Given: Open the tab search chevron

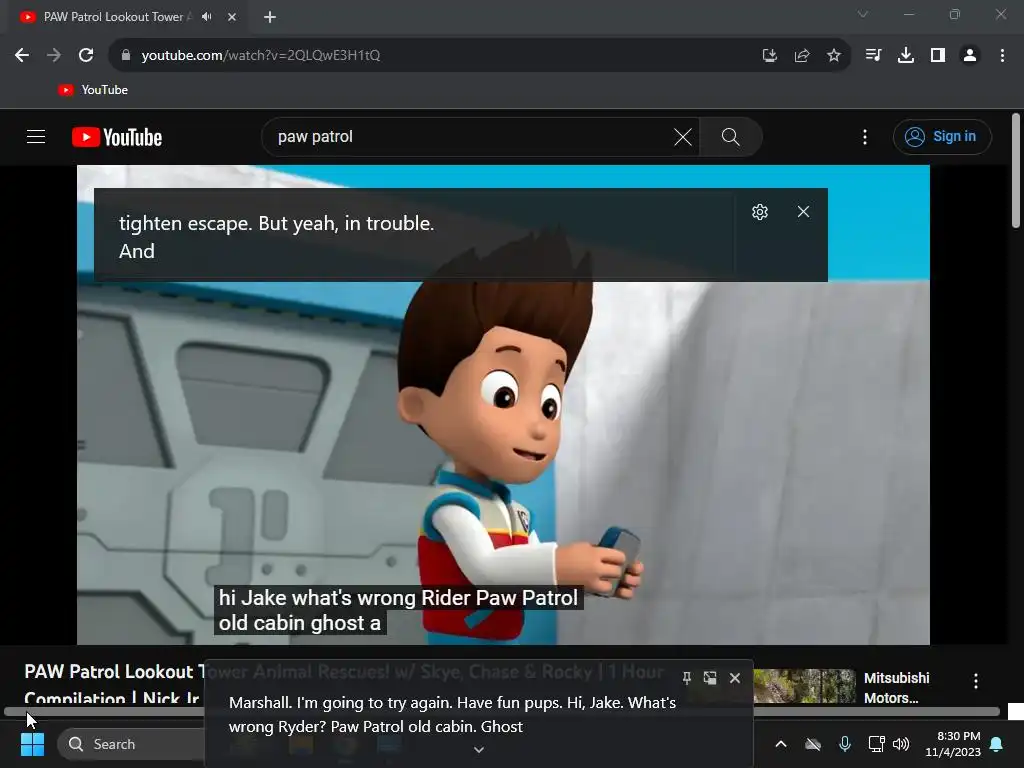Looking at the screenshot, I should click(x=863, y=14).
